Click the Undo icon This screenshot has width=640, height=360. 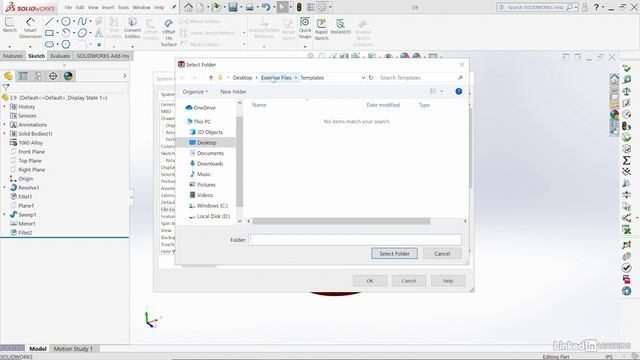coord(266,7)
